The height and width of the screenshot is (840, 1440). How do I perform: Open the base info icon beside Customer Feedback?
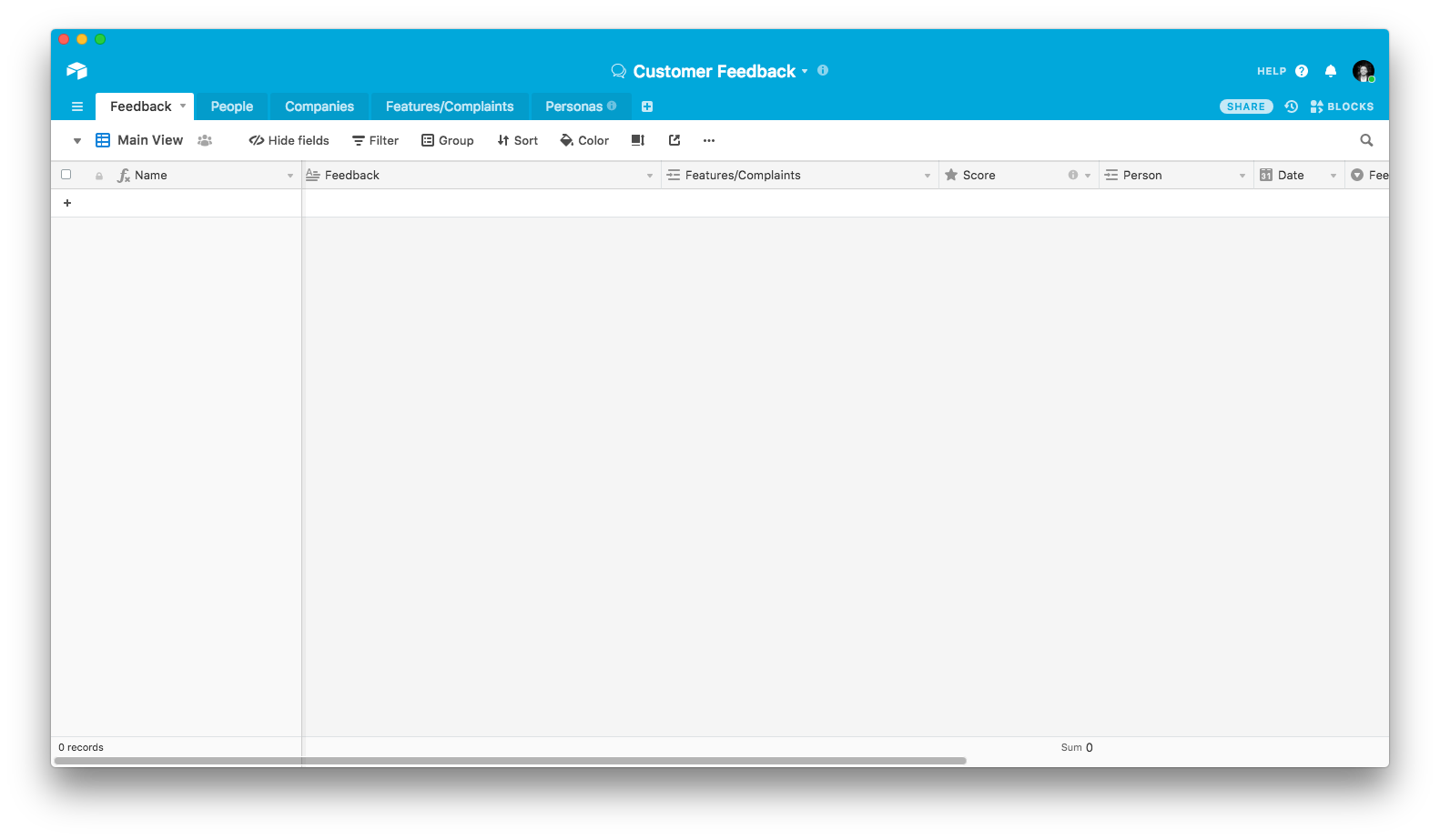pyautogui.click(x=823, y=70)
